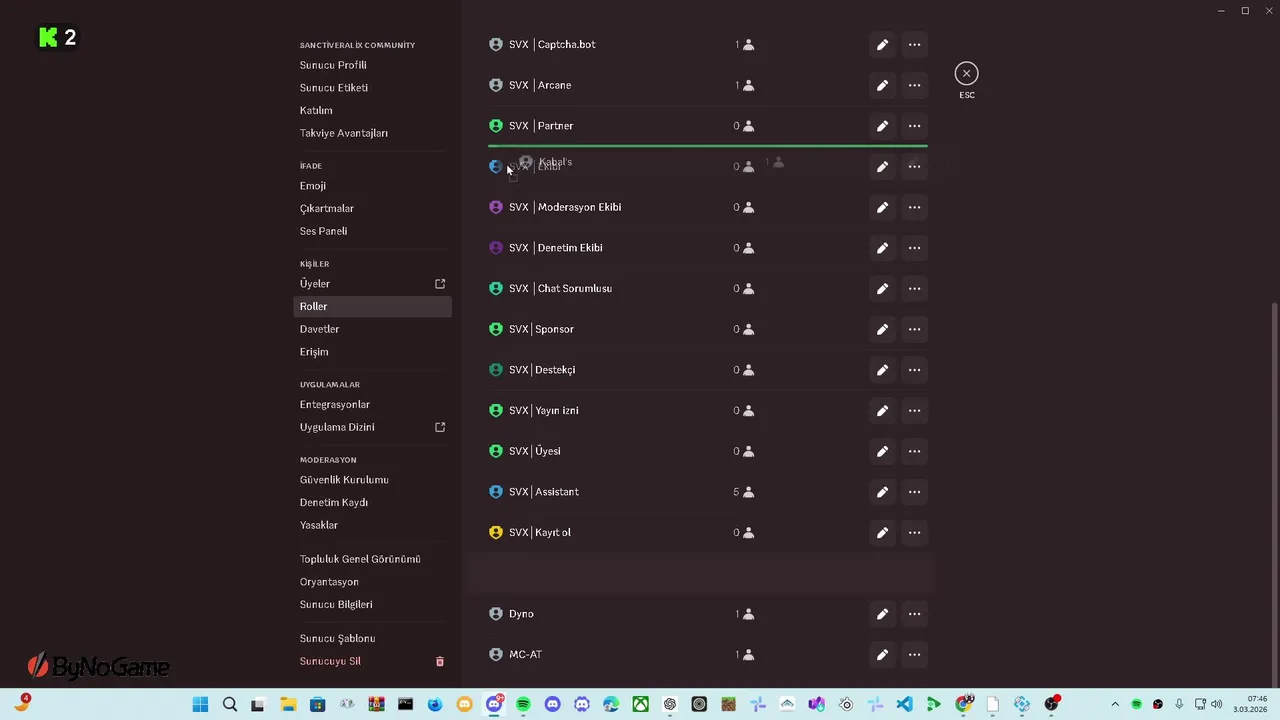The height and width of the screenshot is (720, 1280).
Task: Open more options for SVX | Captcha.bot role
Action: click(x=914, y=45)
